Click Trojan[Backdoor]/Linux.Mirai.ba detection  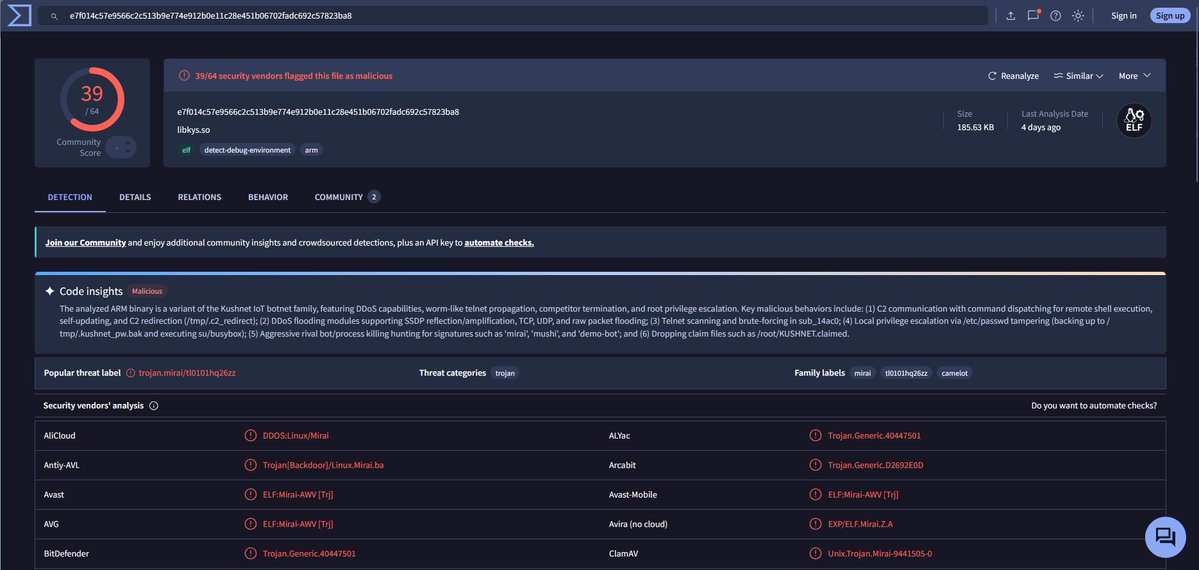(323, 465)
